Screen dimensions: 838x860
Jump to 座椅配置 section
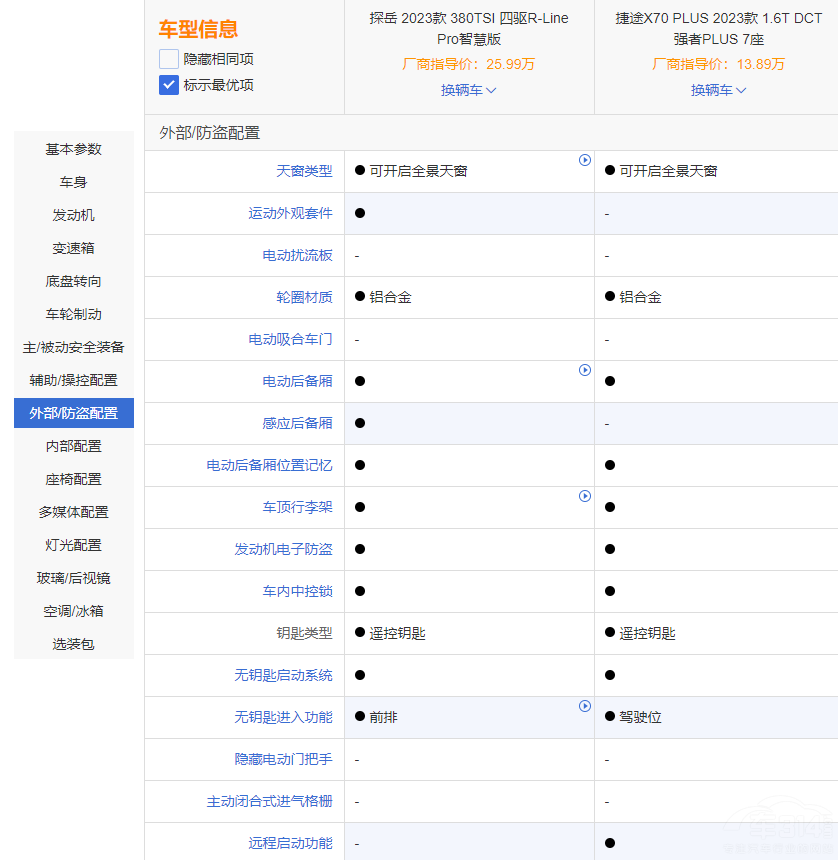click(74, 479)
